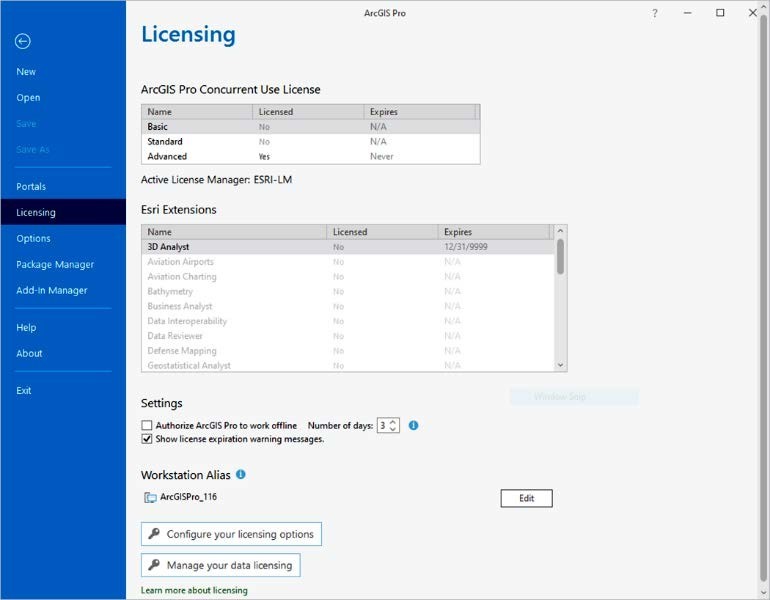Minimize the ArcGIS Pro window

coord(688,13)
